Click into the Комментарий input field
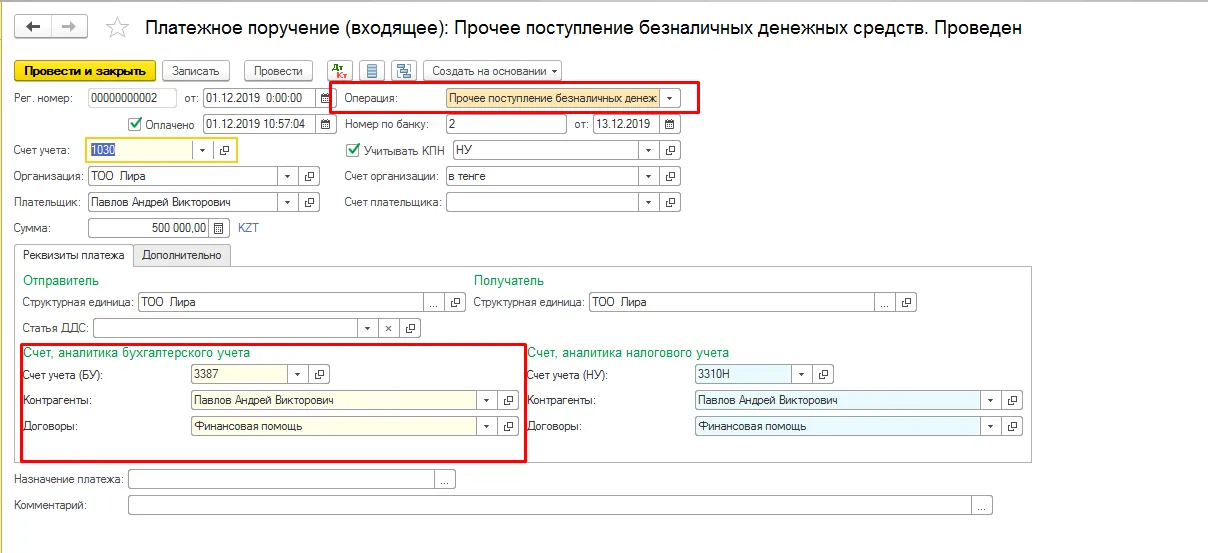Screen dimensions: 1208x553 [551, 505]
